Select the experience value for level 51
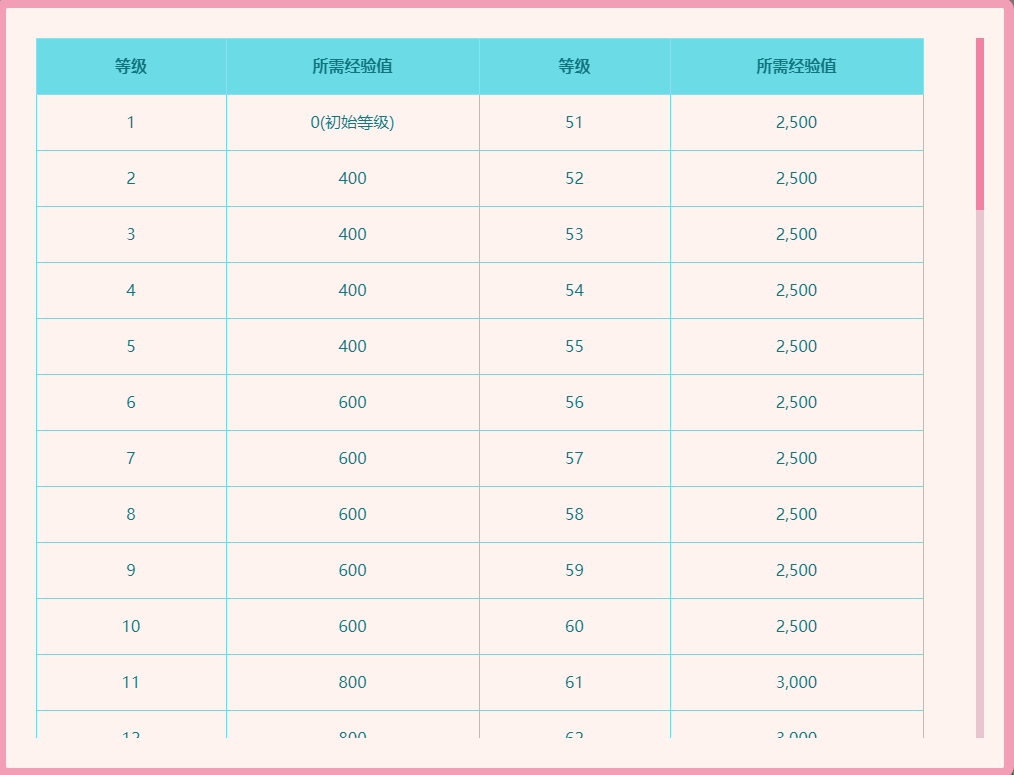Screen dimensions: 1014x775 click(796, 123)
